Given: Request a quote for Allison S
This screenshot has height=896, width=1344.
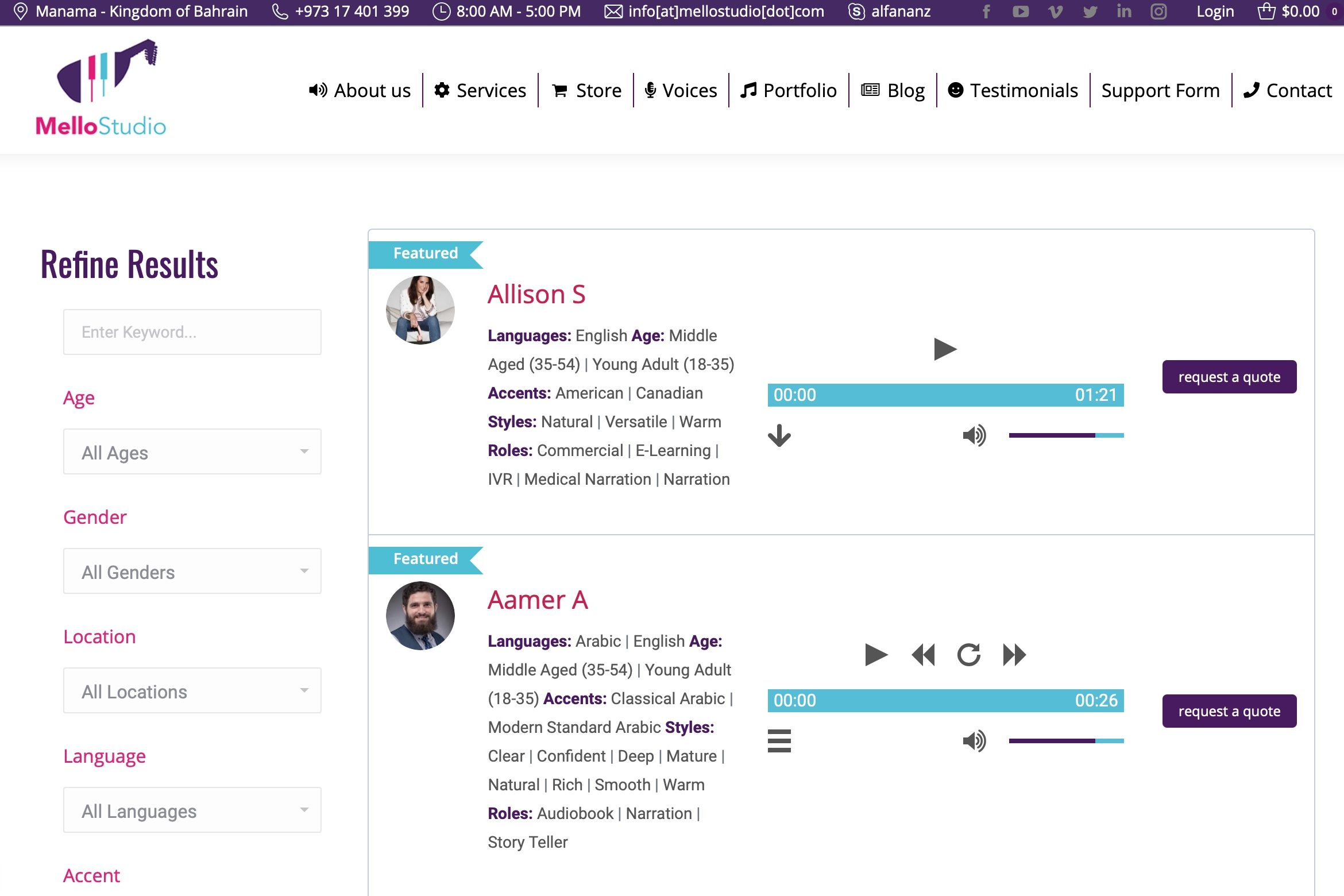Looking at the screenshot, I should 1229,376.
